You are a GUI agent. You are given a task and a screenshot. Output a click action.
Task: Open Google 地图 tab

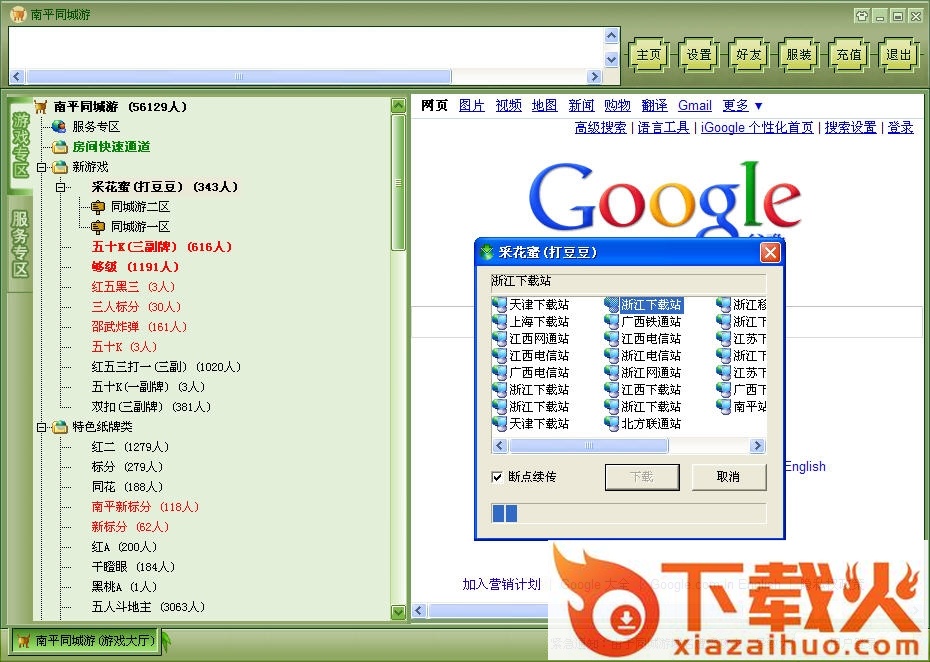pyautogui.click(x=544, y=106)
